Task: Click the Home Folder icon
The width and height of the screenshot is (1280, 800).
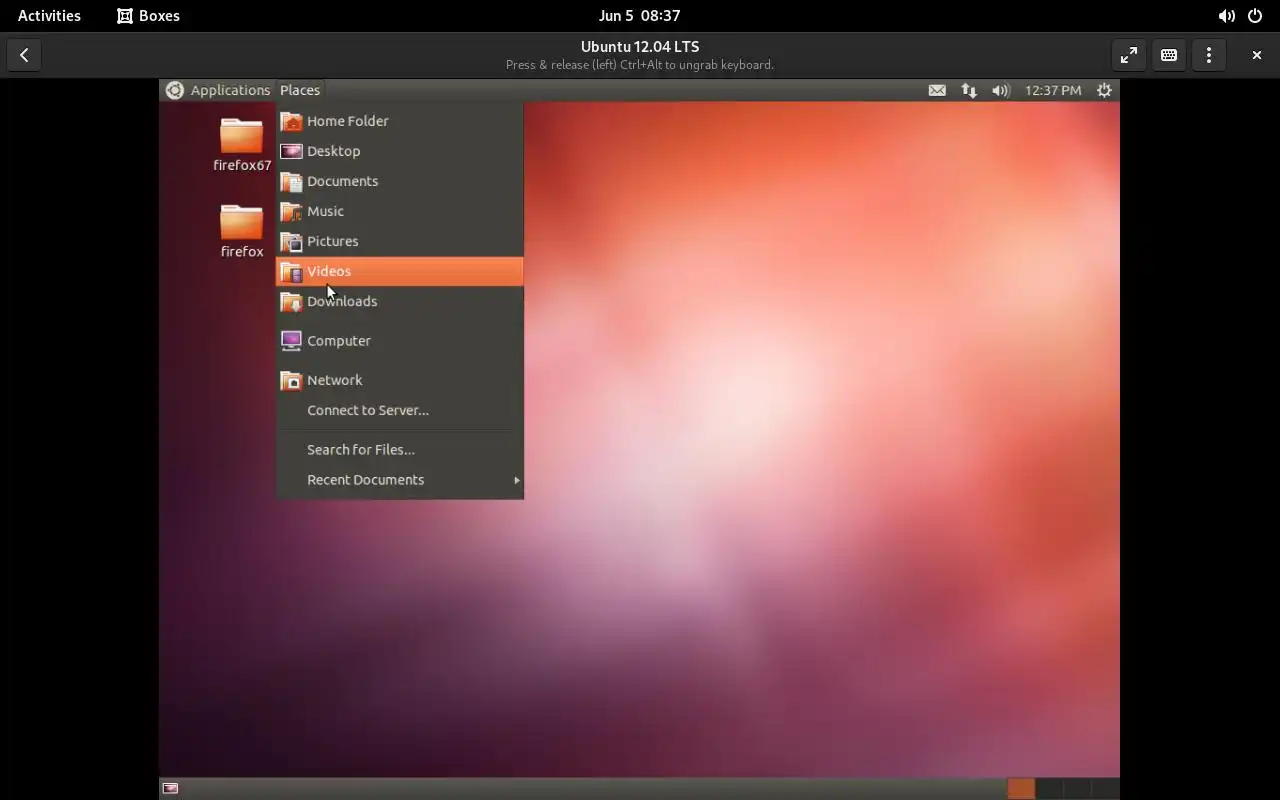Action: (291, 121)
